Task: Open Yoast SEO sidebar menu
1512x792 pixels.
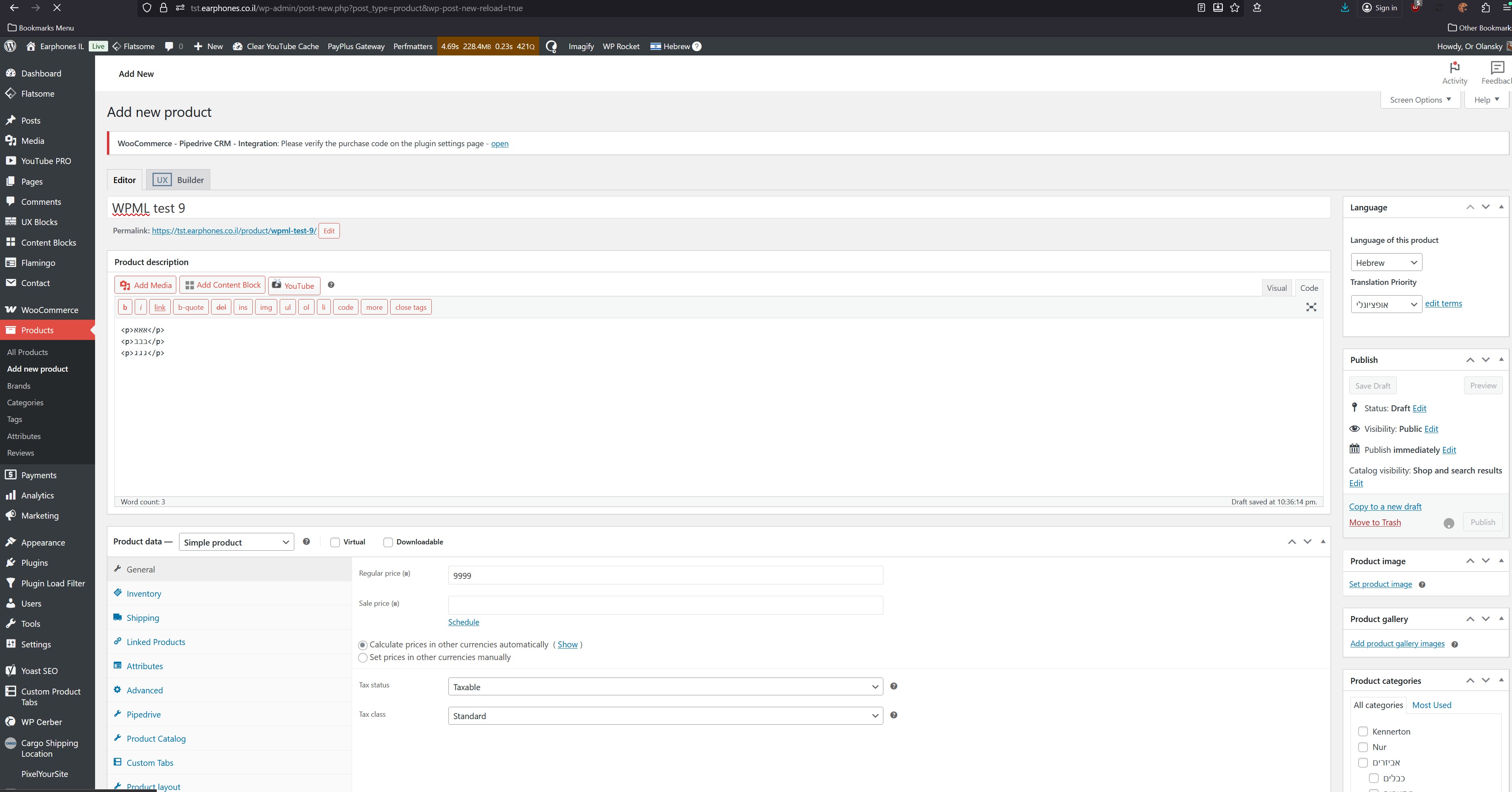Action: point(39,670)
